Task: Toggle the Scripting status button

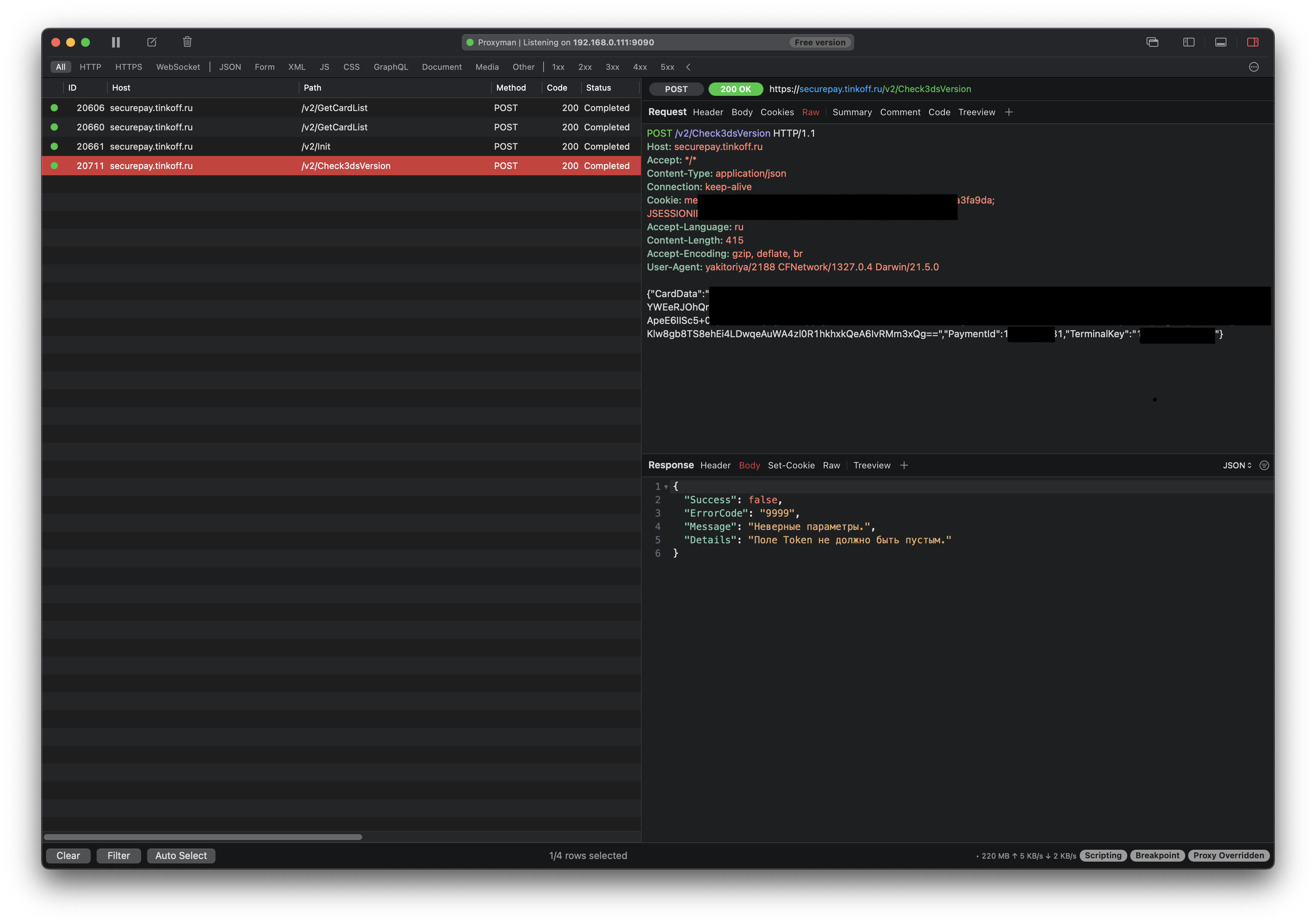Action: tap(1103, 855)
